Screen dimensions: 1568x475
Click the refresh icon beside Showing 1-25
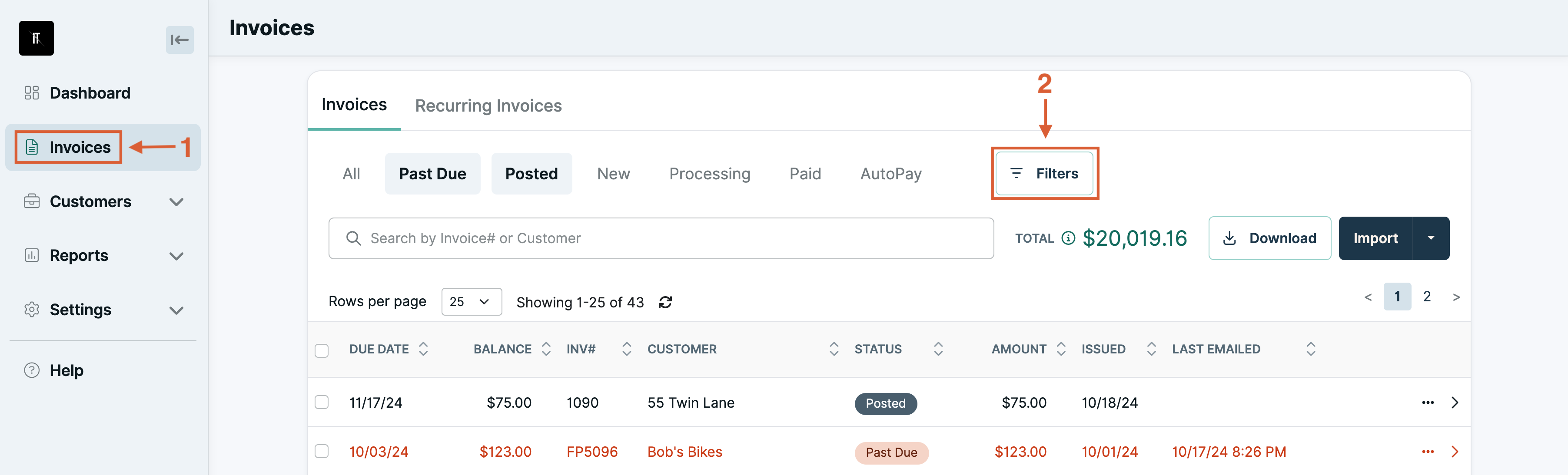tap(665, 302)
